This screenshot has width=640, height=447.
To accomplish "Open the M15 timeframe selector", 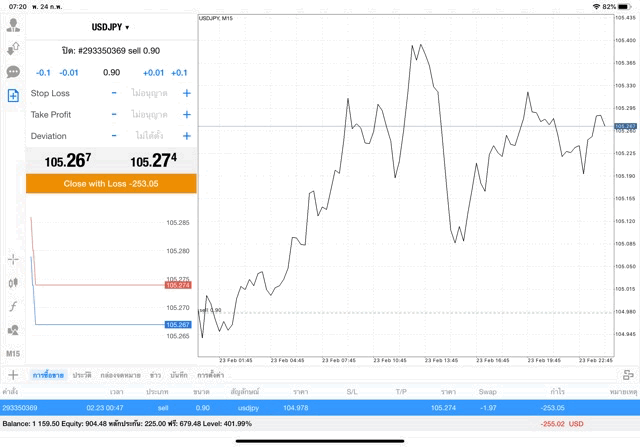I will click(x=13, y=354).
